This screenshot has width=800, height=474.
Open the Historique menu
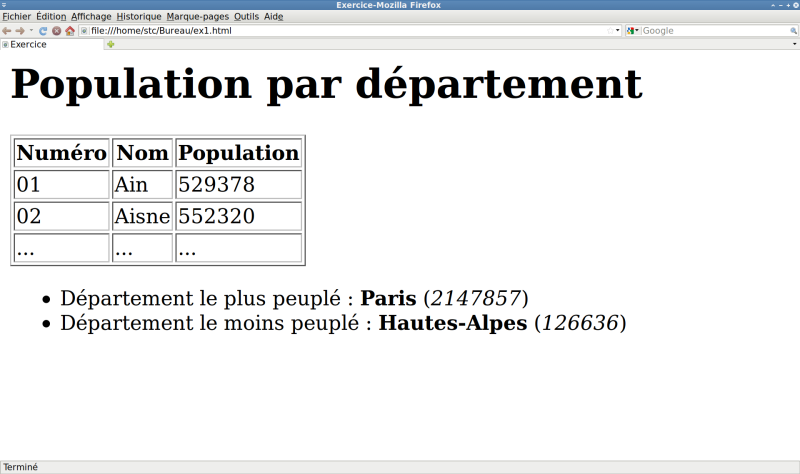tap(139, 16)
